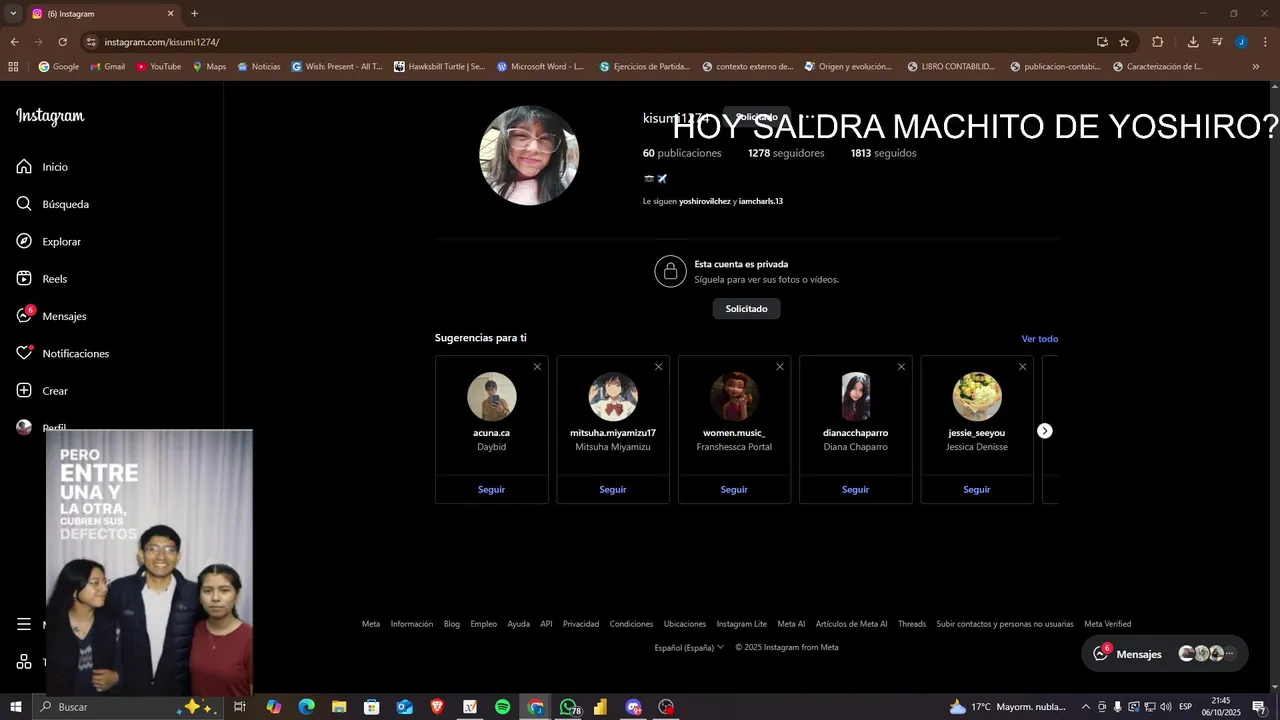Open Inicio from the Instagram sidebar
The width and height of the screenshot is (1280, 720).
pyautogui.click(x=42, y=167)
